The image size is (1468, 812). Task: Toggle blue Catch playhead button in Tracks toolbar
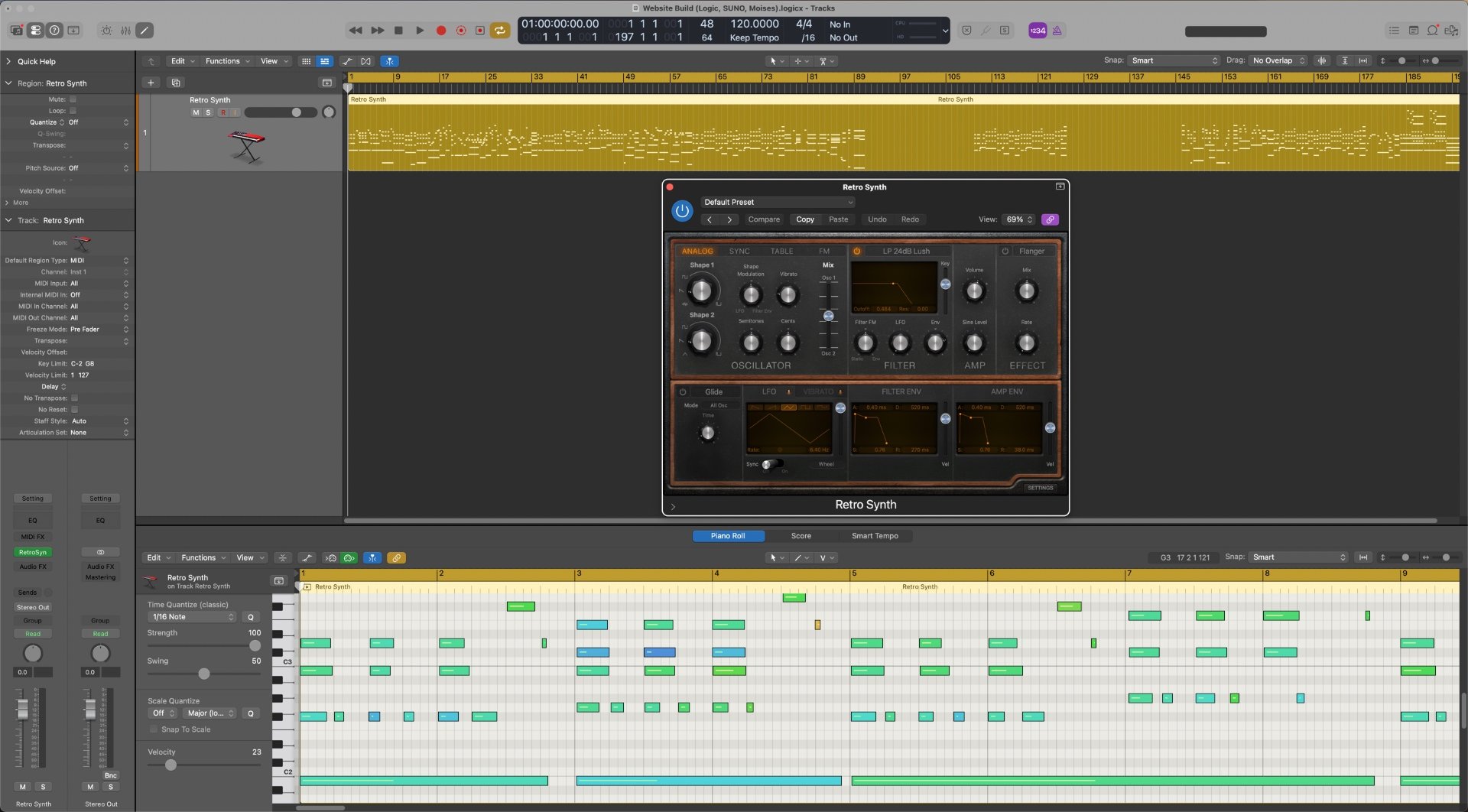pyautogui.click(x=390, y=61)
